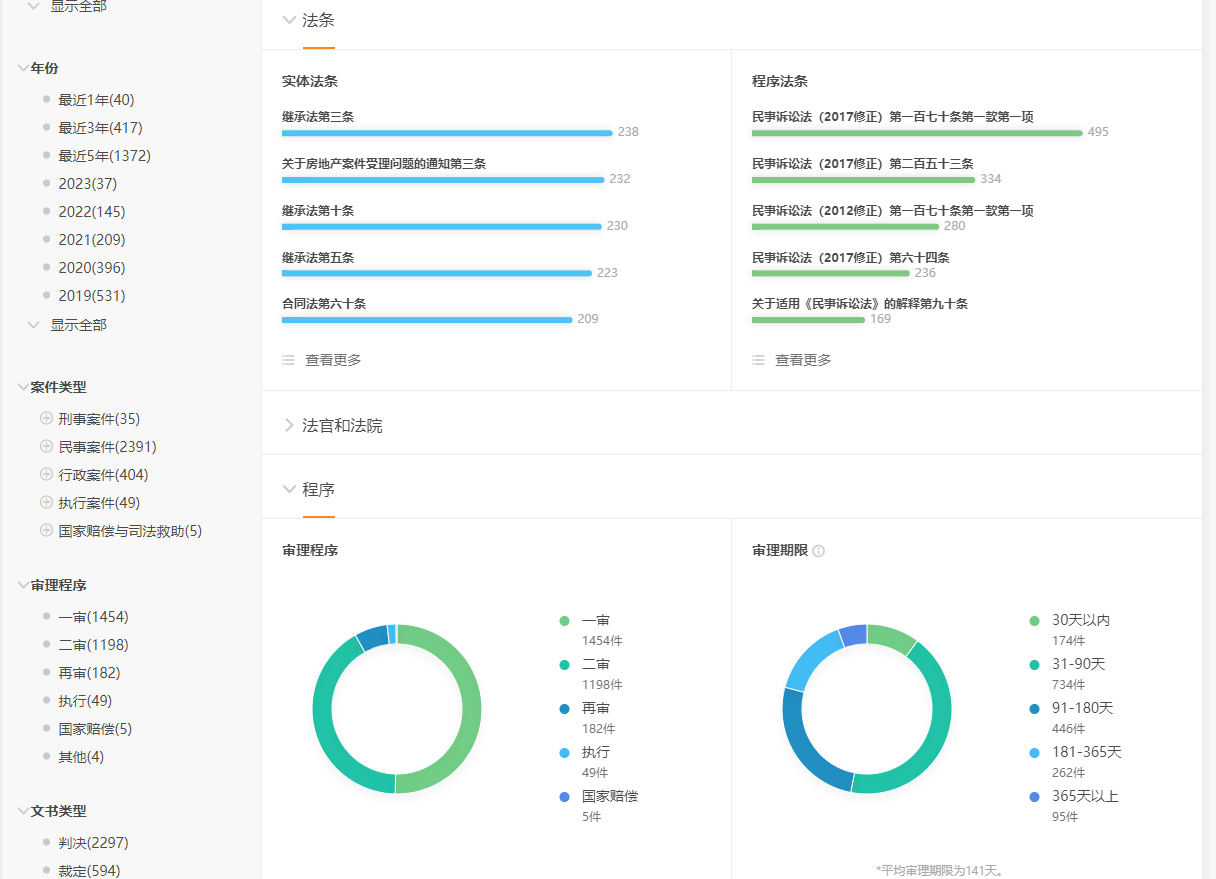Filter by year 2022(145)
Image resolution: width=1216 pixels, height=879 pixels.
click(x=92, y=212)
